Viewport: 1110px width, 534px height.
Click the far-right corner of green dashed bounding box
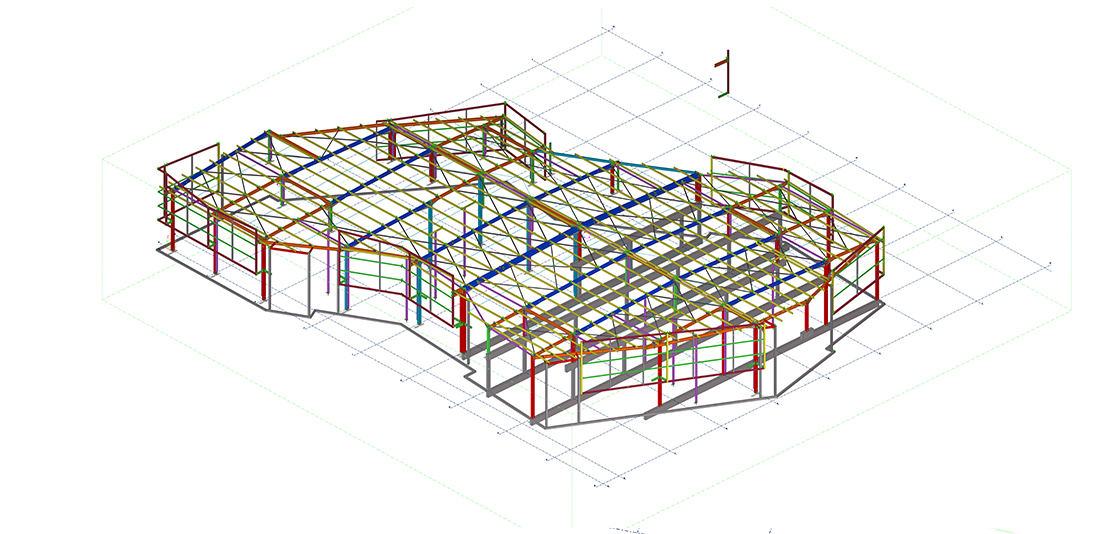[x=1070, y=170]
